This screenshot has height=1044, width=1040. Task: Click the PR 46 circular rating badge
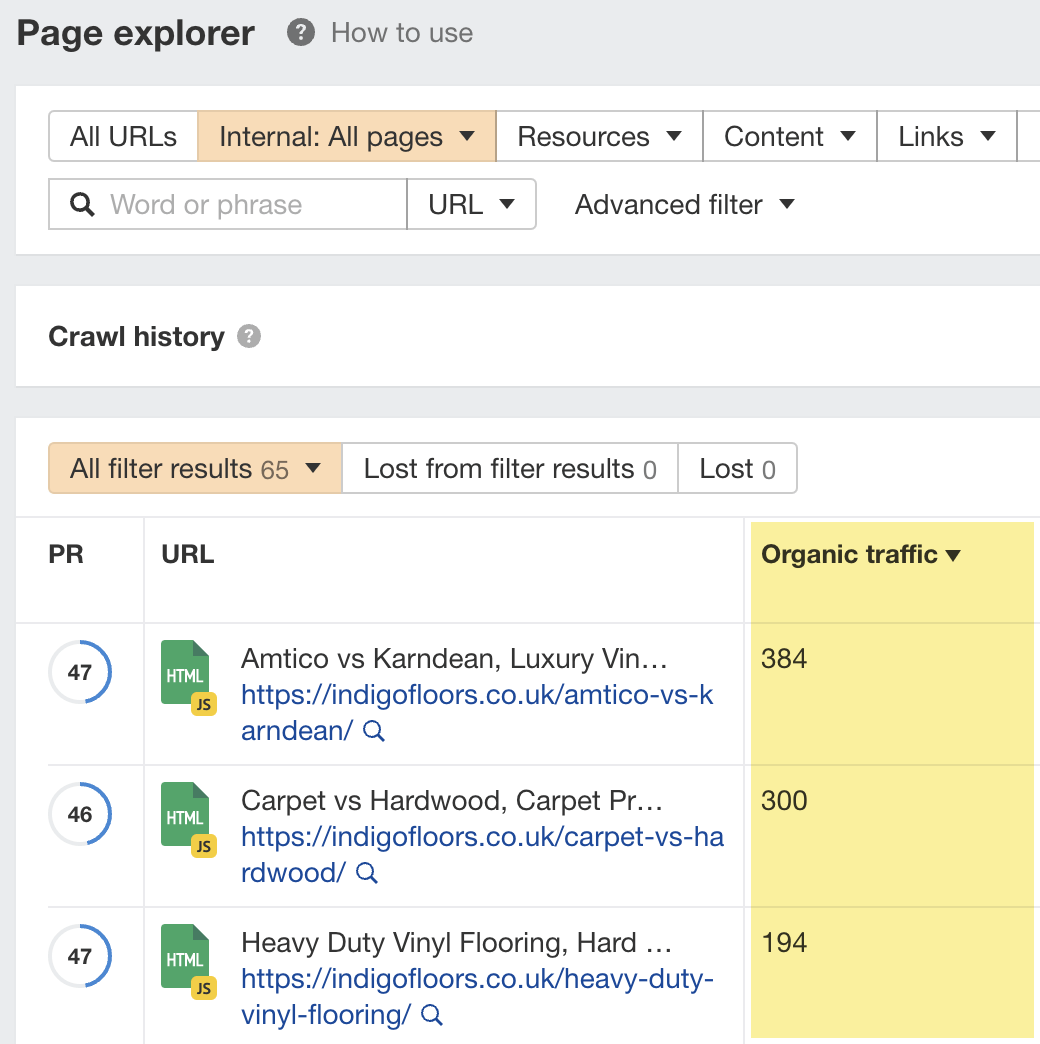tap(80, 814)
